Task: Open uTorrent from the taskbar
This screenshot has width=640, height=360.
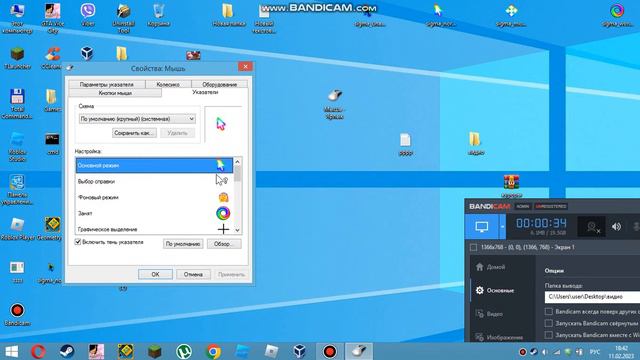Action: 184,351
